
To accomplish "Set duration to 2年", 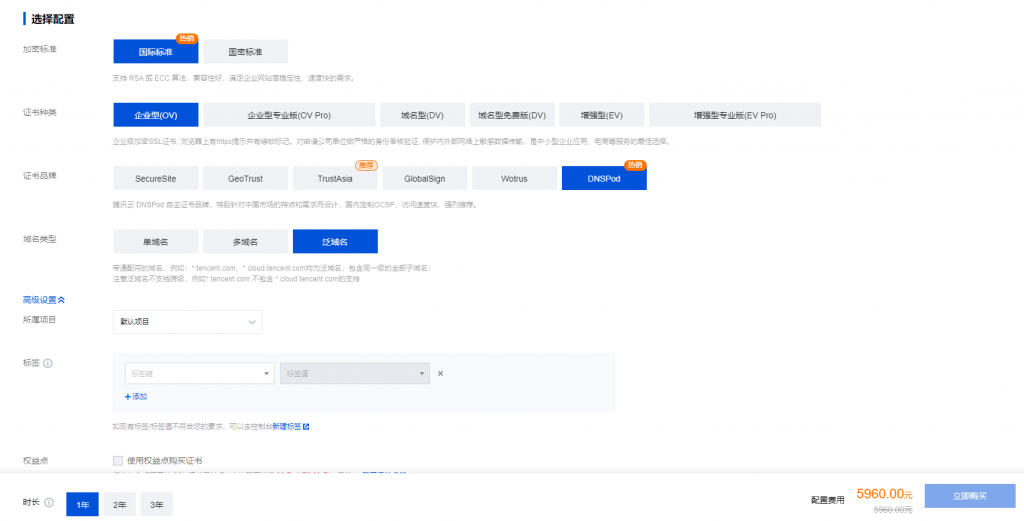I will click(120, 505).
